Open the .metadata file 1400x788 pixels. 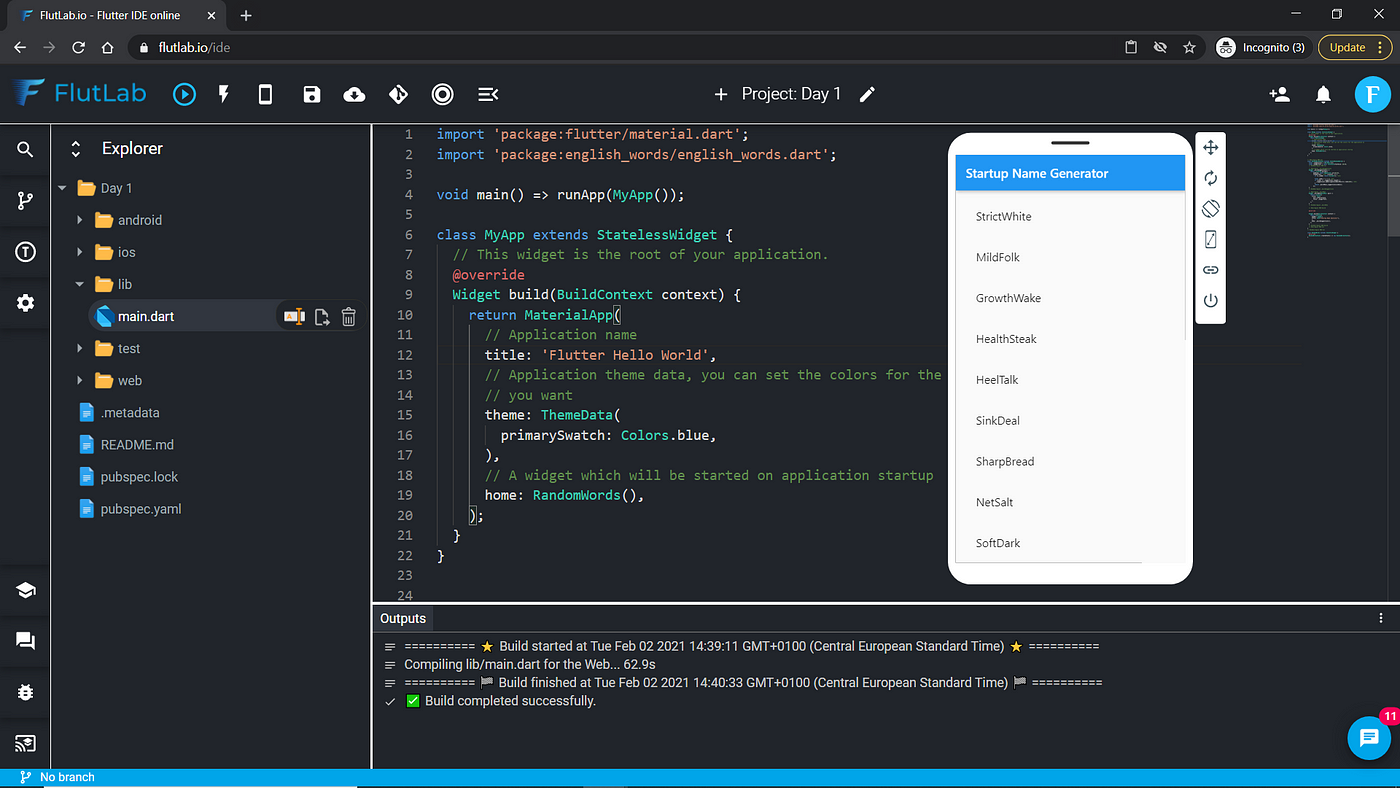pyautogui.click(x=130, y=412)
